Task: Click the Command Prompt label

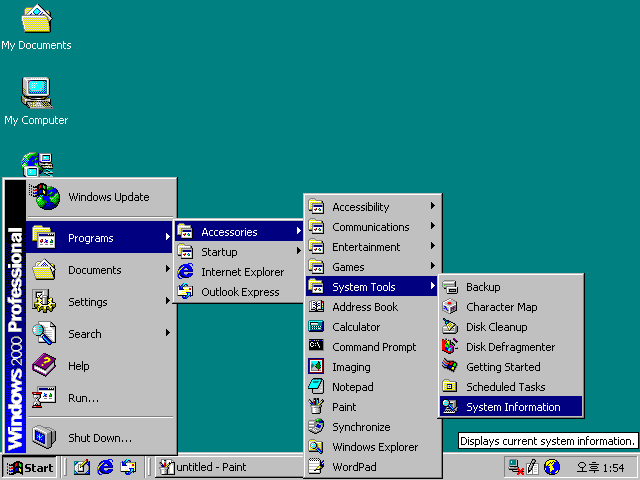Action: click(374, 347)
